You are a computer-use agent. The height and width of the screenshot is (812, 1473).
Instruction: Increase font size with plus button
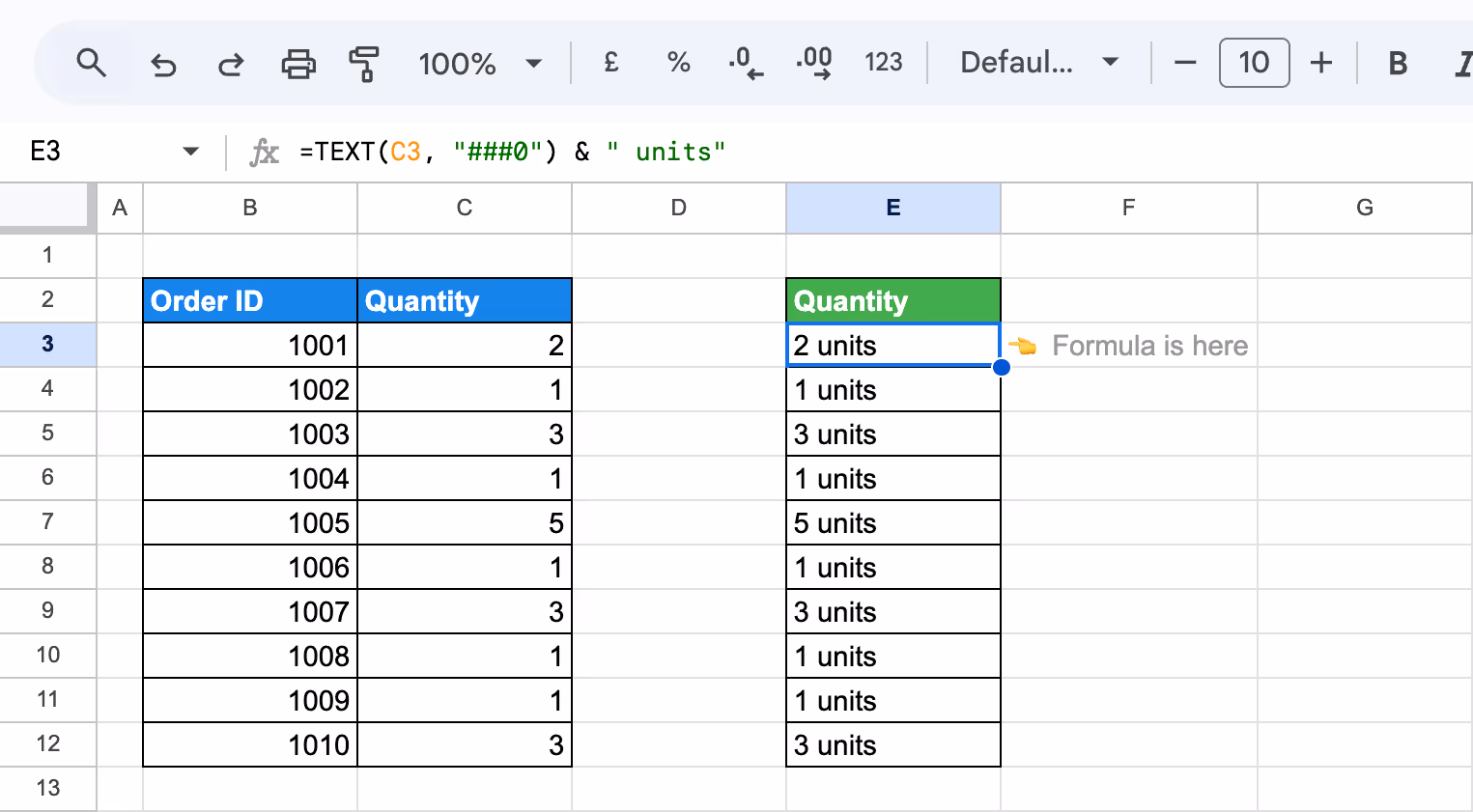tap(1321, 63)
